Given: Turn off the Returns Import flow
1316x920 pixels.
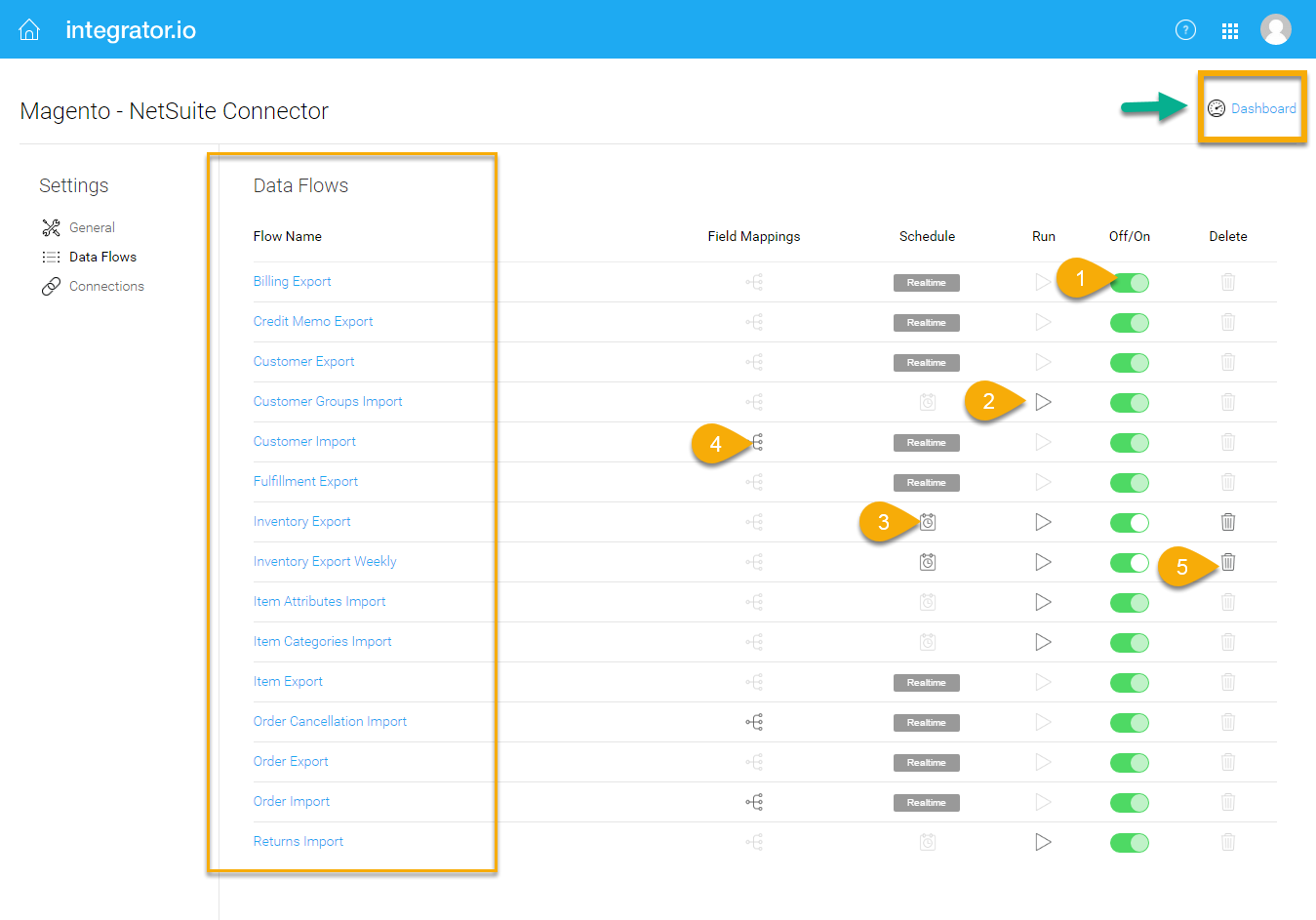Looking at the screenshot, I should 1130,843.
